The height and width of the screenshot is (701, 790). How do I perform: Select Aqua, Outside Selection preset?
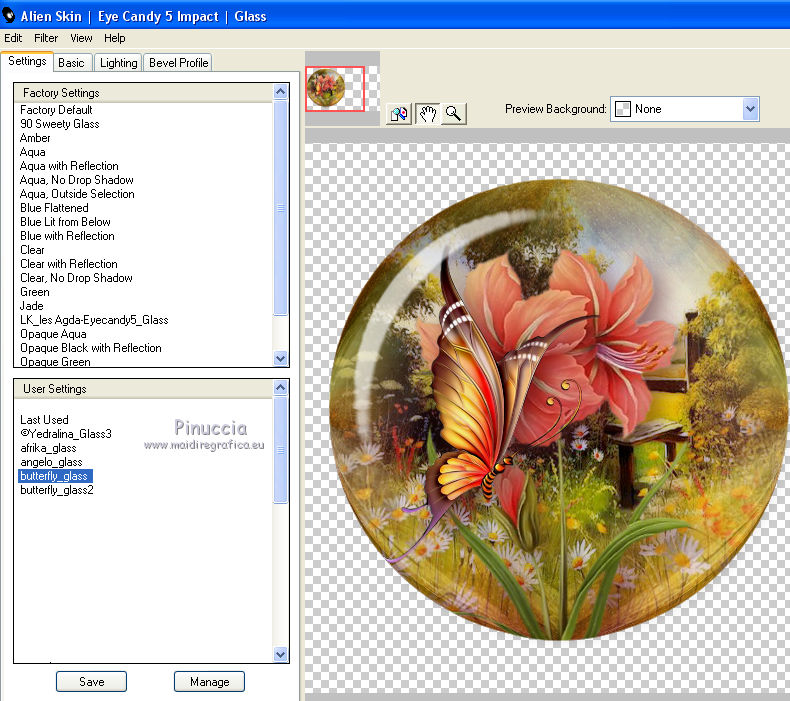tap(77, 194)
